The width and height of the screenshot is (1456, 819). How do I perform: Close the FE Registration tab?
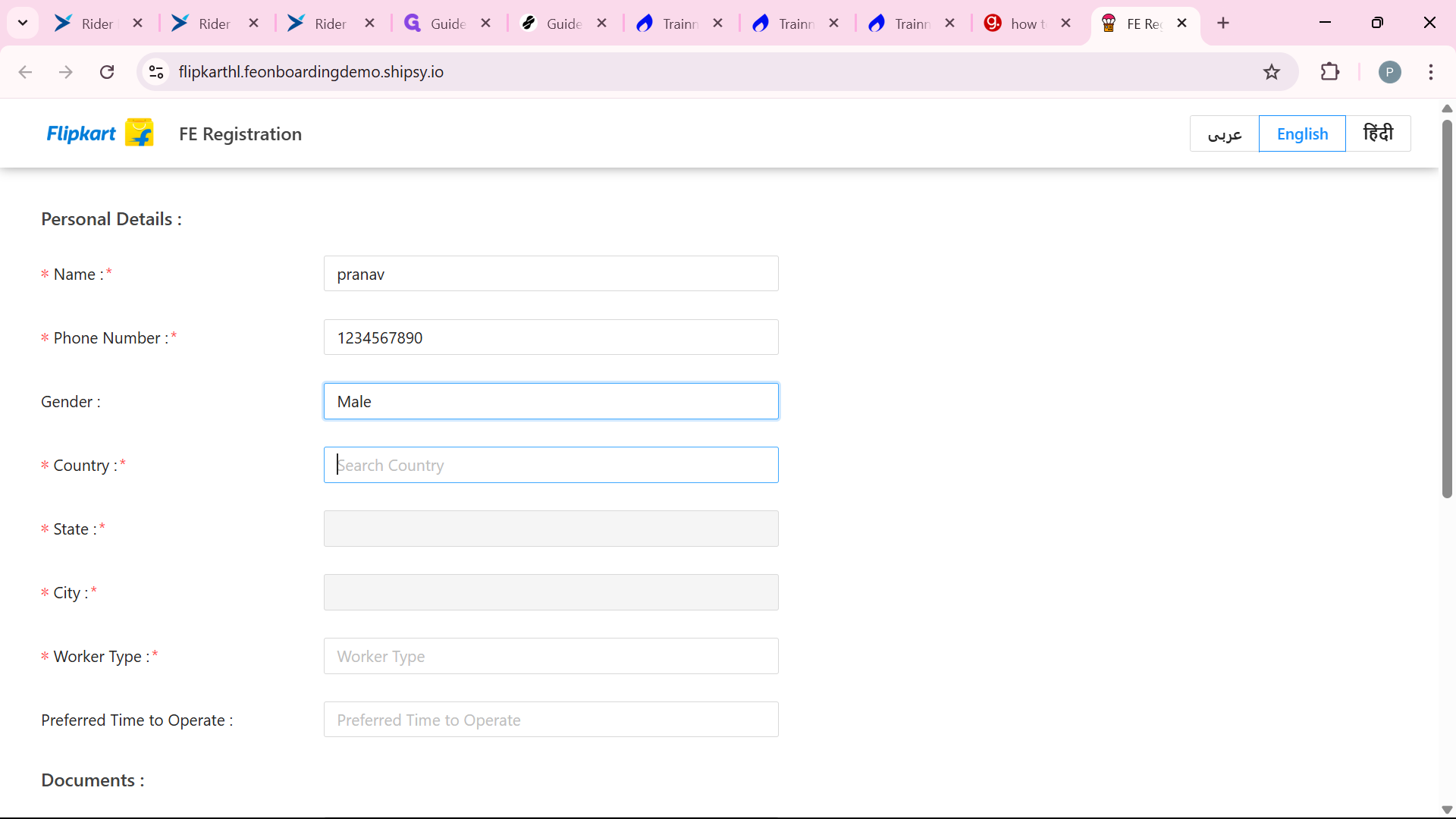click(x=1182, y=24)
